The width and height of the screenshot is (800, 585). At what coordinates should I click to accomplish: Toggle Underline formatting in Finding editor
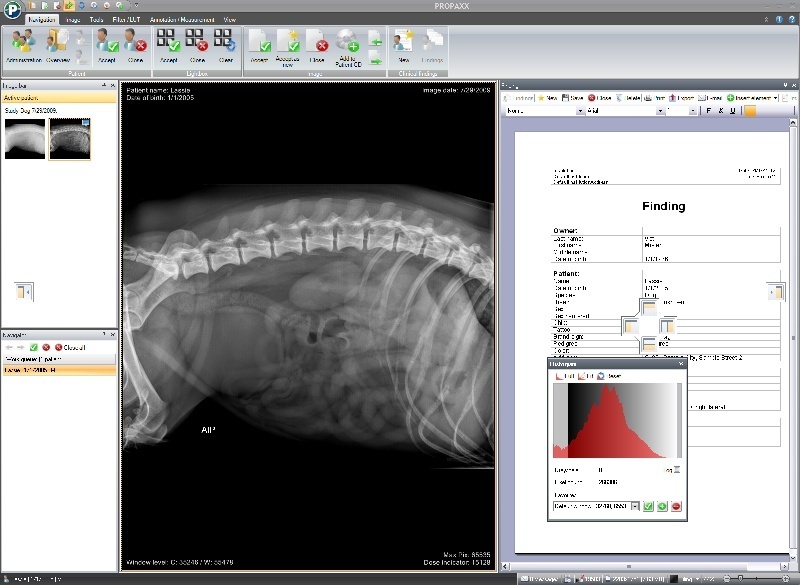733,111
